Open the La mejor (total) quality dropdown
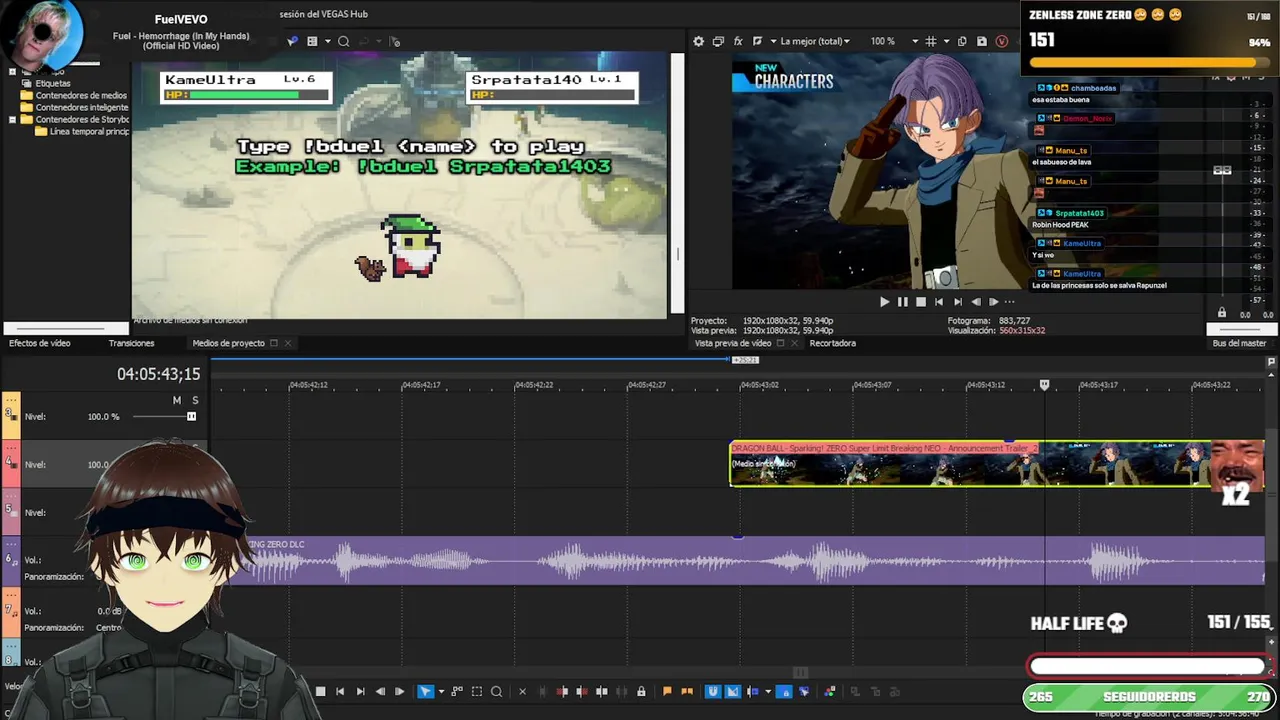 (814, 41)
